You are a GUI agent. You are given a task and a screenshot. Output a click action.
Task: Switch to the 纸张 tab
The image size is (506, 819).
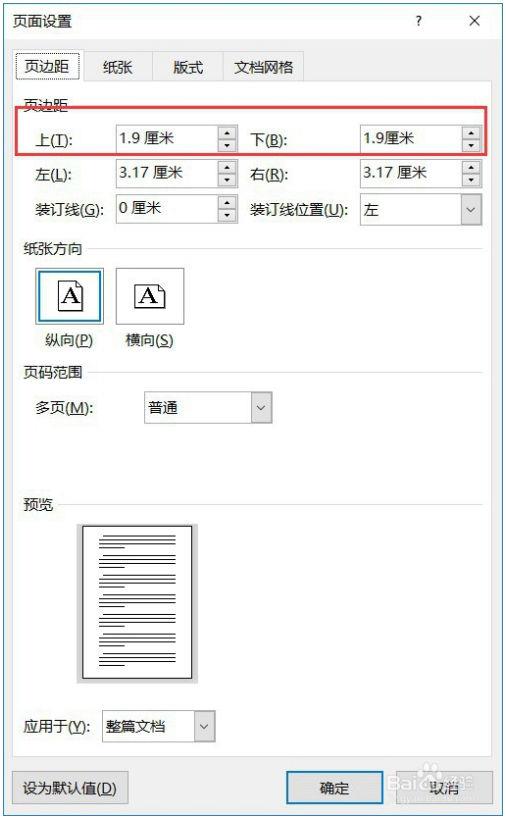tap(118, 67)
